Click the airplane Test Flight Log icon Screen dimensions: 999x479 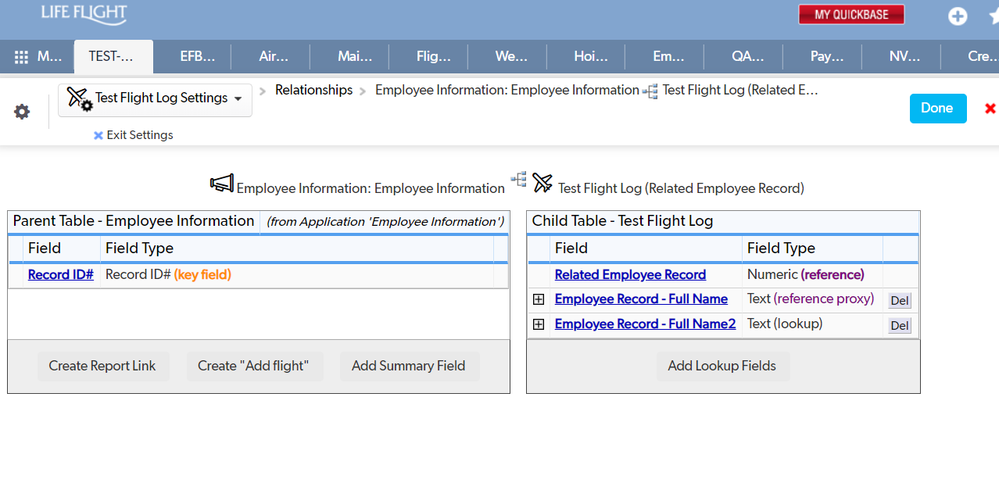542,183
